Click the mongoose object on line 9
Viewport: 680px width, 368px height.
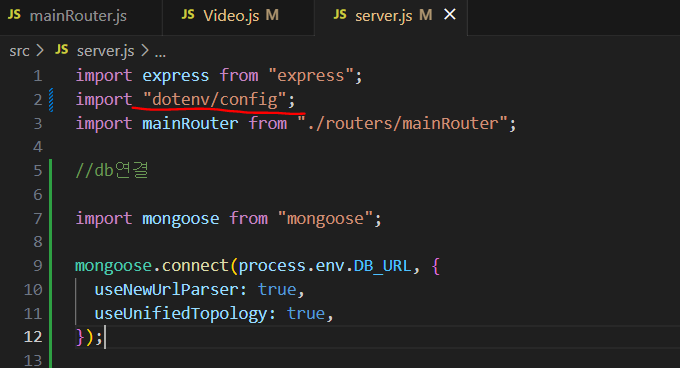coord(113,266)
